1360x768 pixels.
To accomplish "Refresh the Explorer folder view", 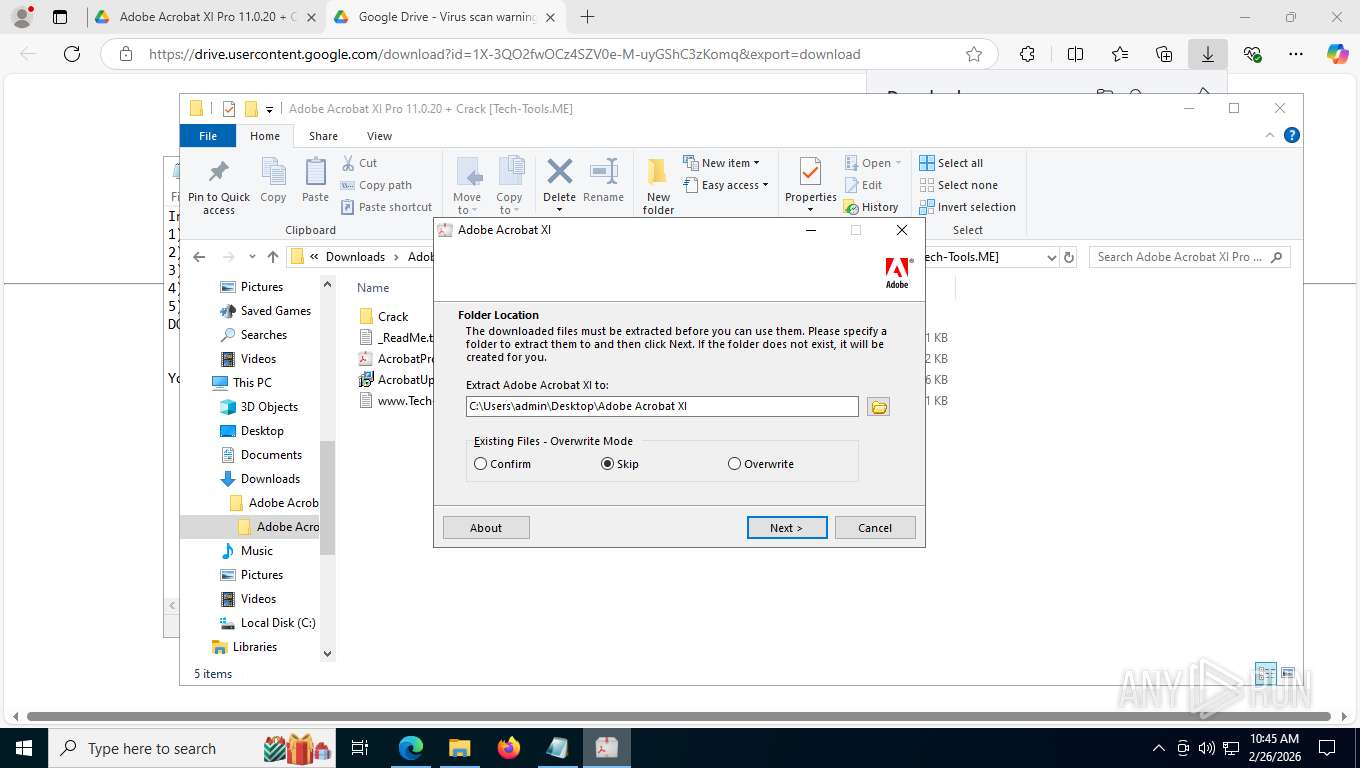I will click(1069, 257).
